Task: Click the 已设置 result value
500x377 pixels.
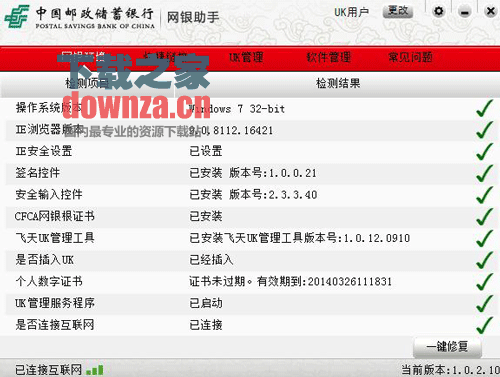Action: [x=206, y=151]
